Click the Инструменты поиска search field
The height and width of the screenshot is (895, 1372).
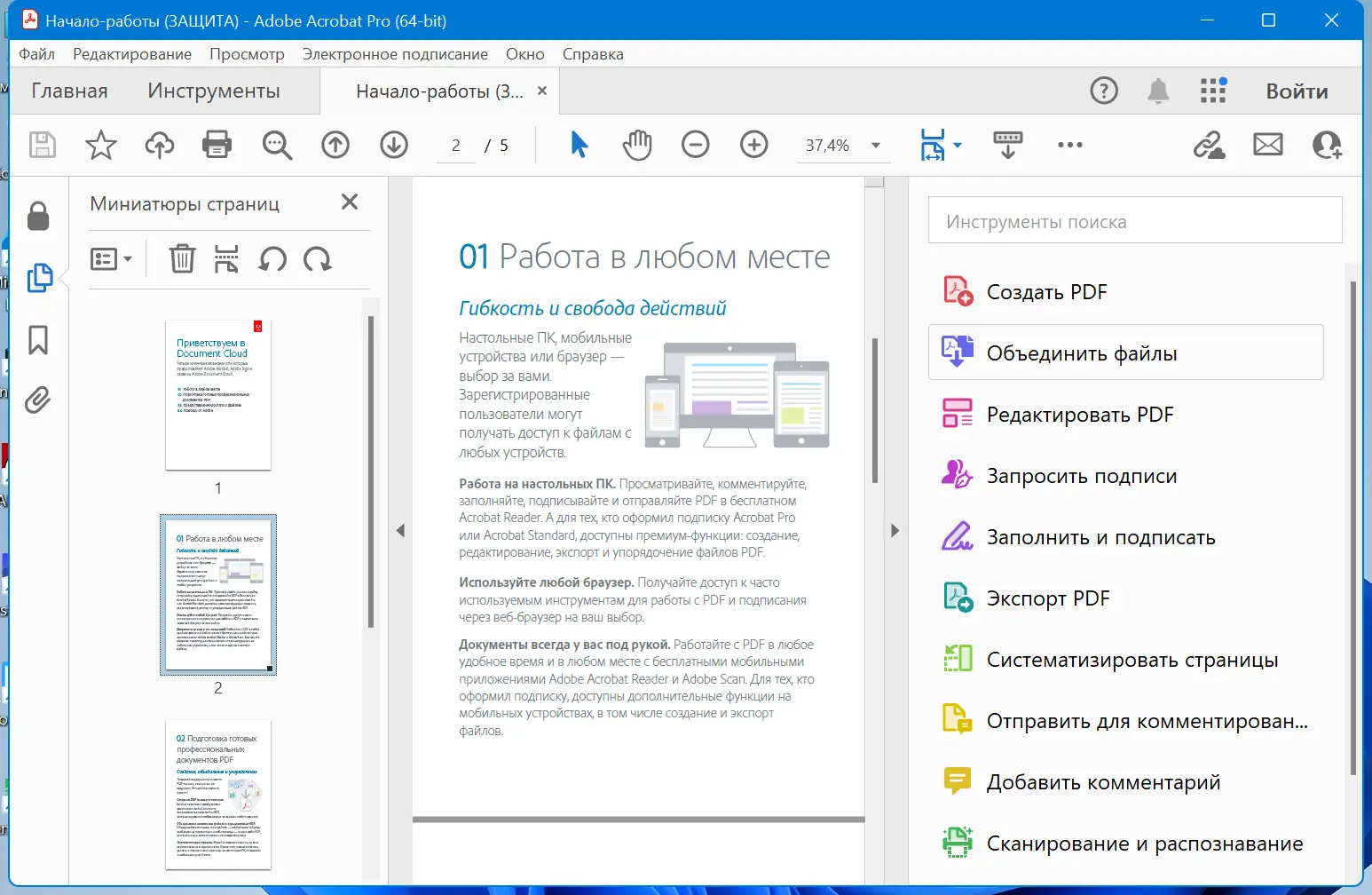pyautogui.click(x=1135, y=221)
